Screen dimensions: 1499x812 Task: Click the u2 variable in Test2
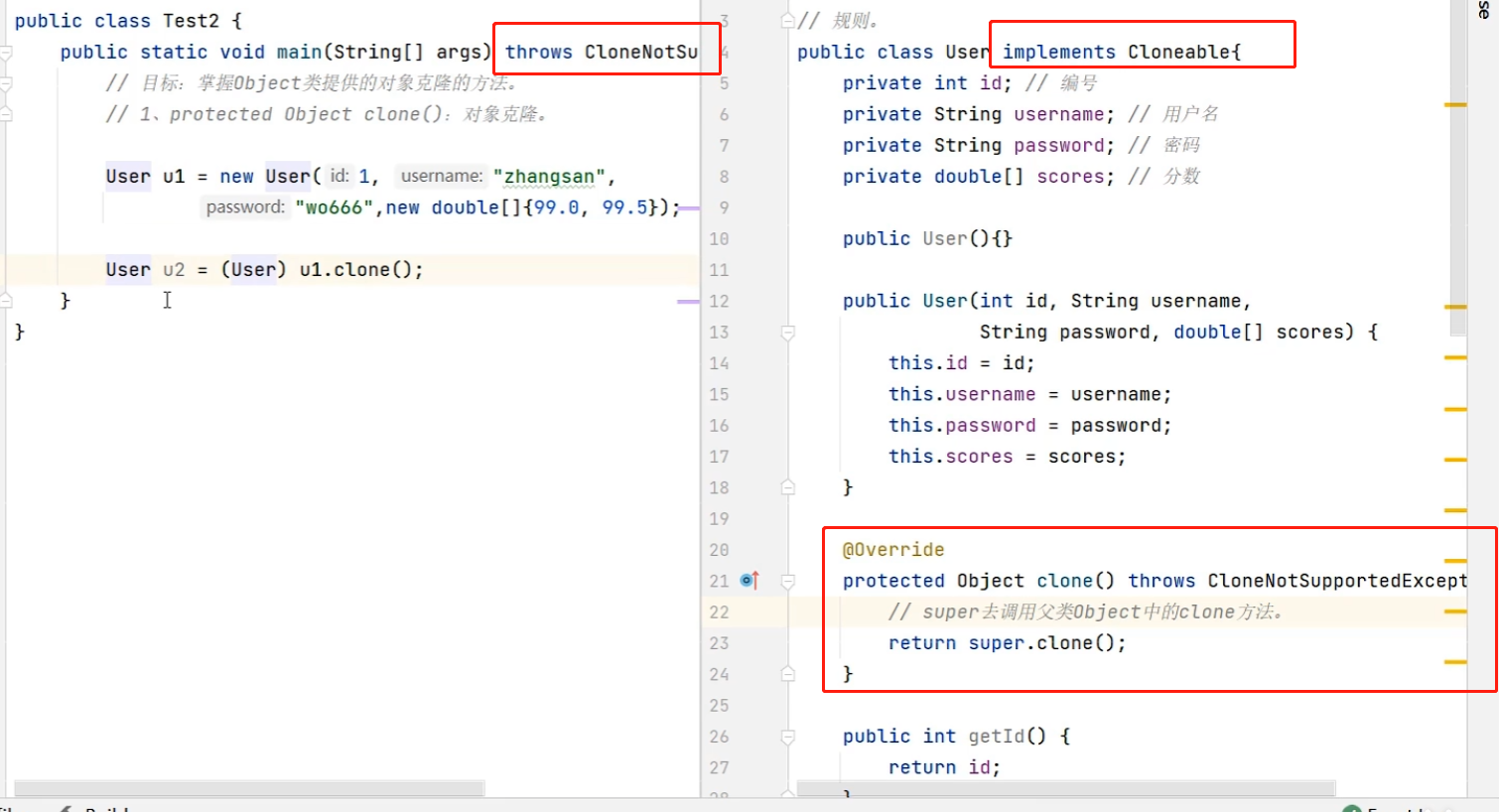click(174, 270)
